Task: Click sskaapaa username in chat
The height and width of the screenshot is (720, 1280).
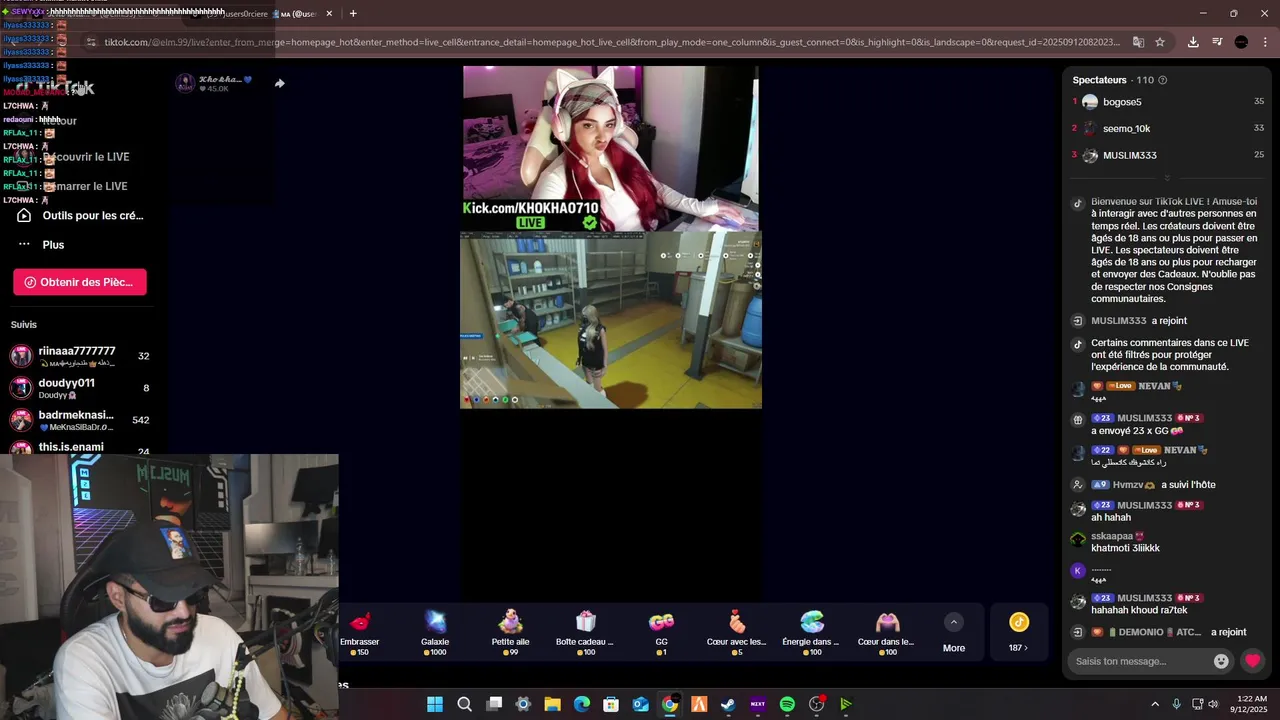Action: (1112, 536)
